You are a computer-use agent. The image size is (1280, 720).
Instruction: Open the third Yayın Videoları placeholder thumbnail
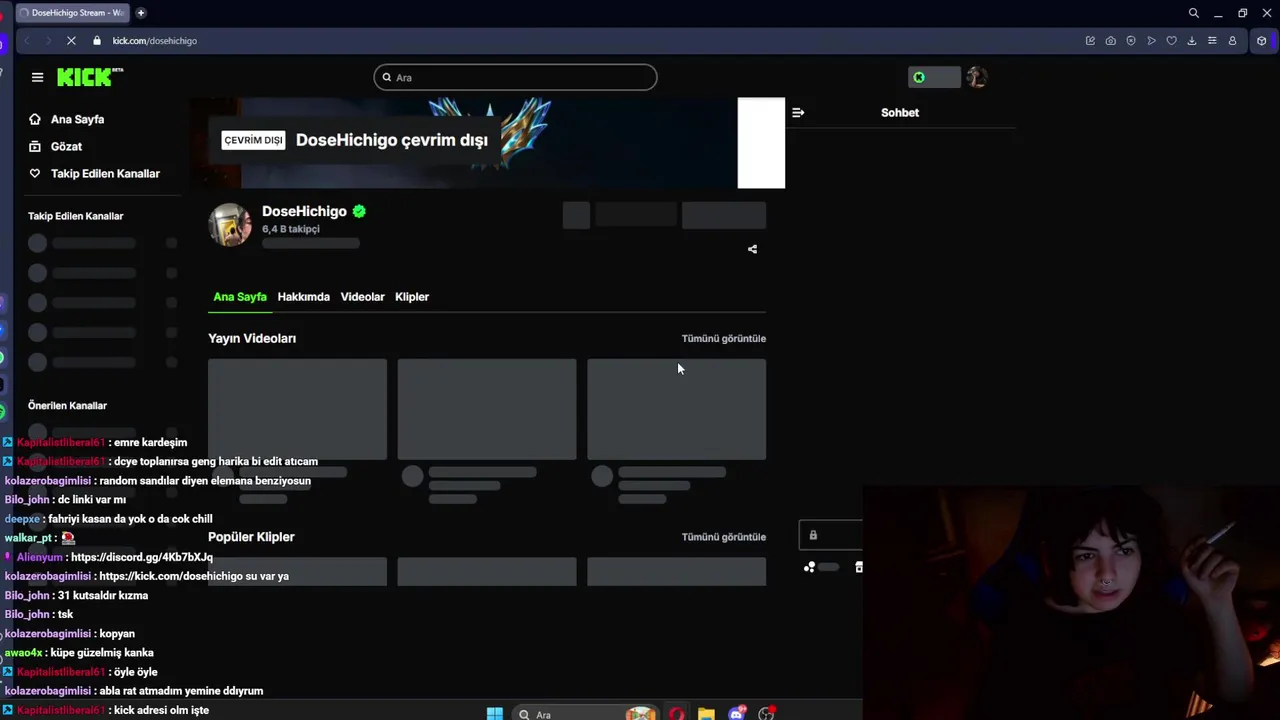676,409
